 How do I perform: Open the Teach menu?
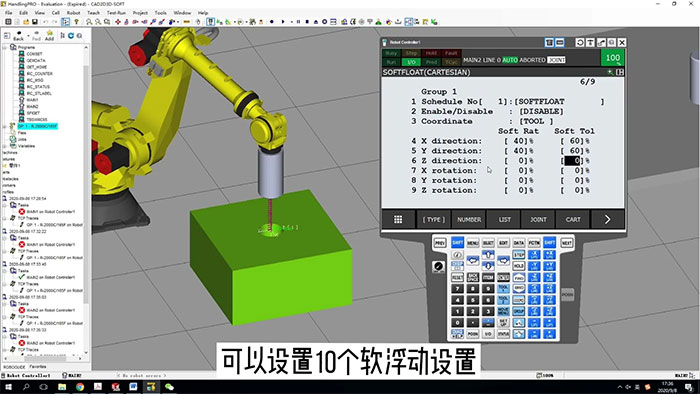coord(93,13)
